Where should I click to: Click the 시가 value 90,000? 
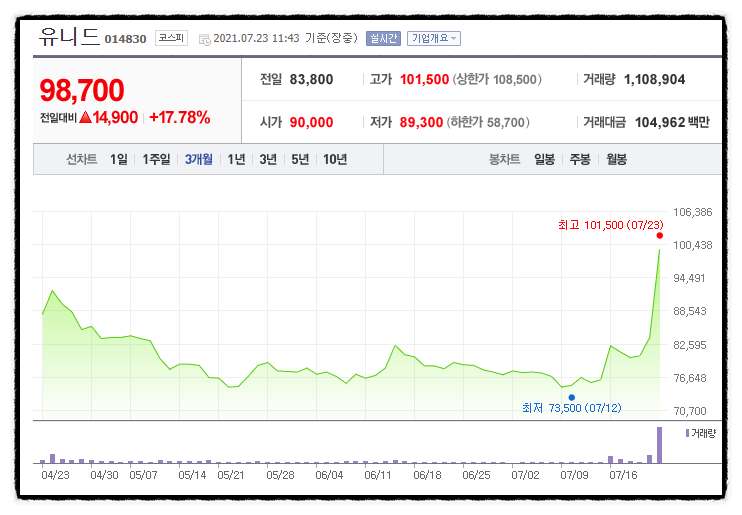pyautogui.click(x=311, y=123)
